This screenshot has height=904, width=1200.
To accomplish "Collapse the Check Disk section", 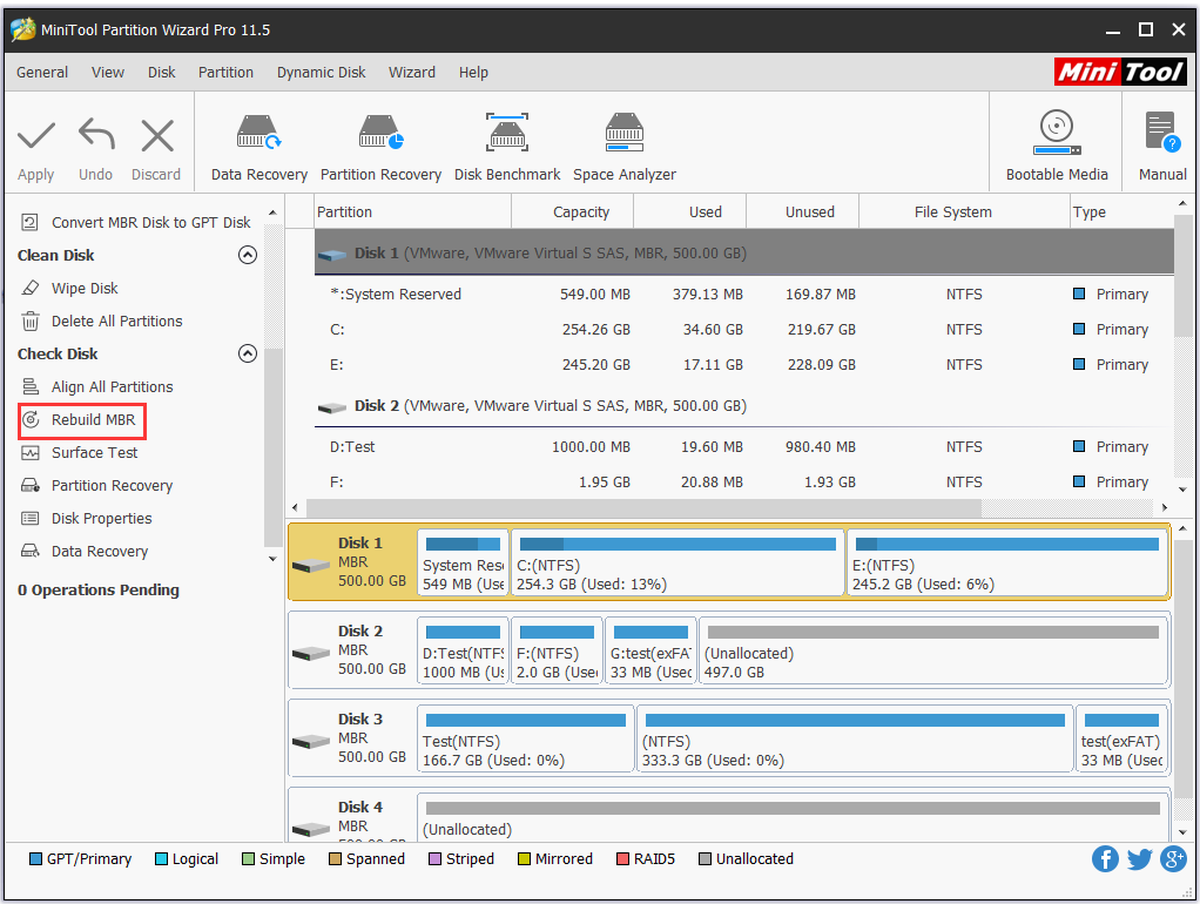I will pyautogui.click(x=247, y=354).
